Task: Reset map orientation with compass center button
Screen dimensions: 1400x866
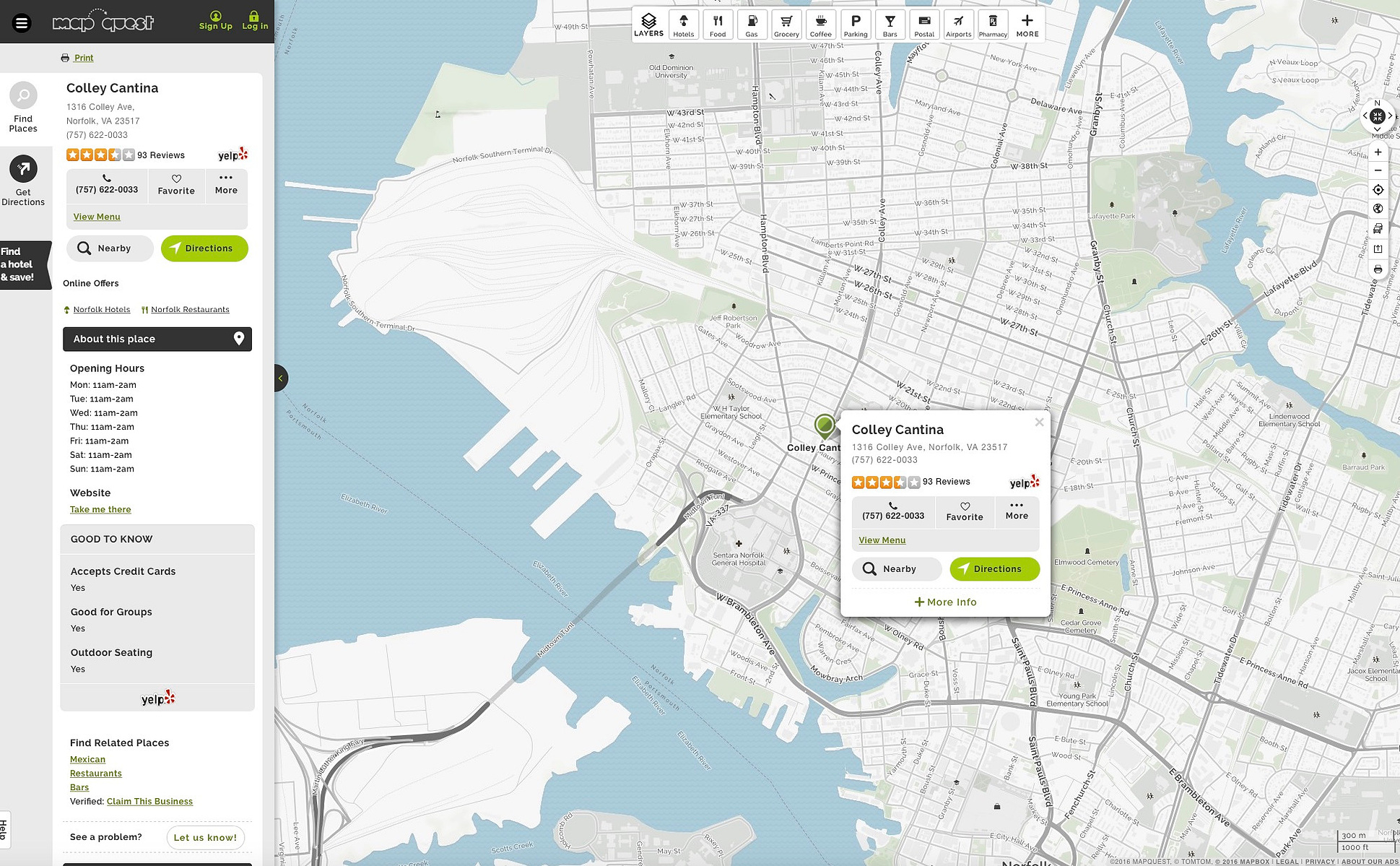Action: pyautogui.click(x=1377, y=116)
